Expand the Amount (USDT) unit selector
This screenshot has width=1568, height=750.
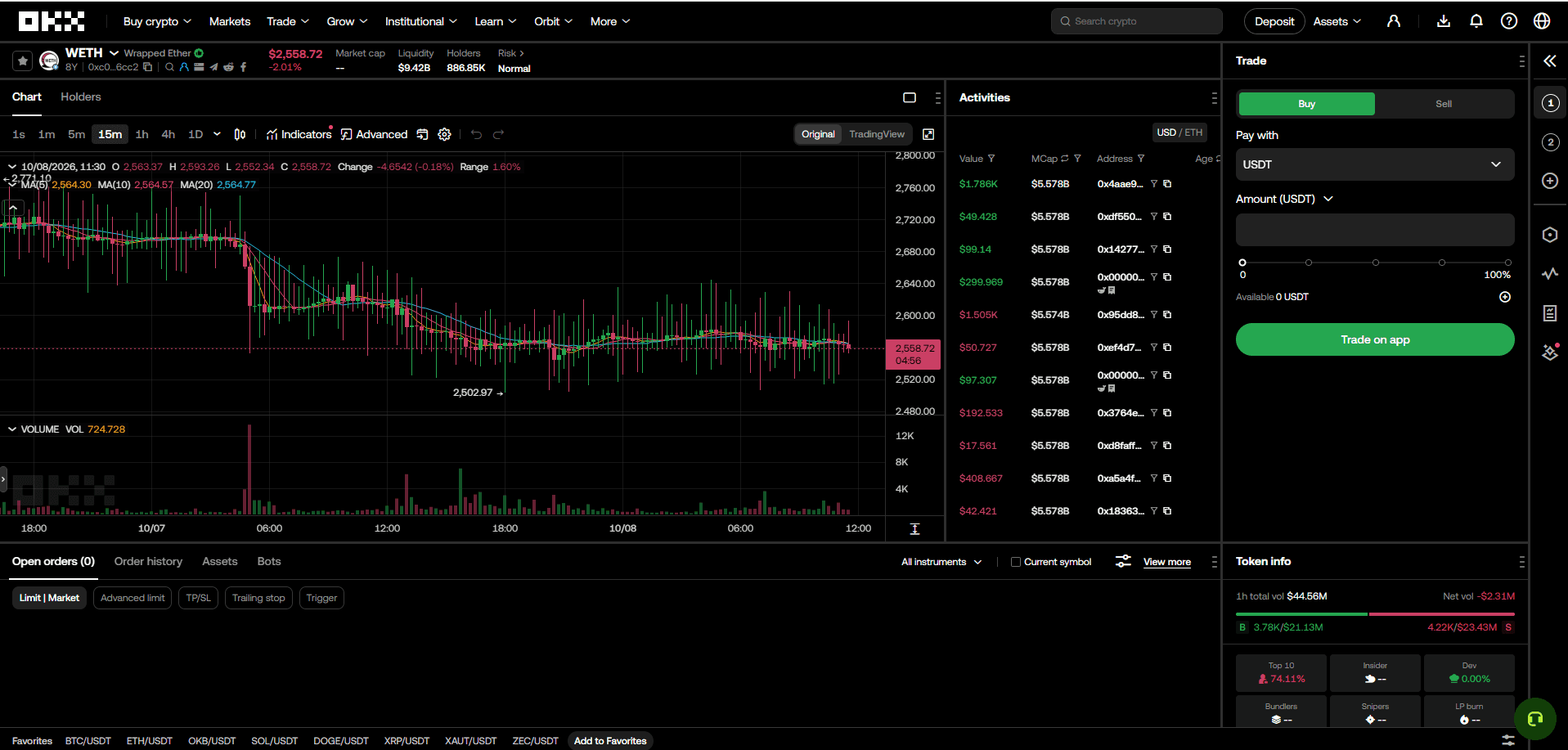pyautogui.click(x=1328, y=199)
